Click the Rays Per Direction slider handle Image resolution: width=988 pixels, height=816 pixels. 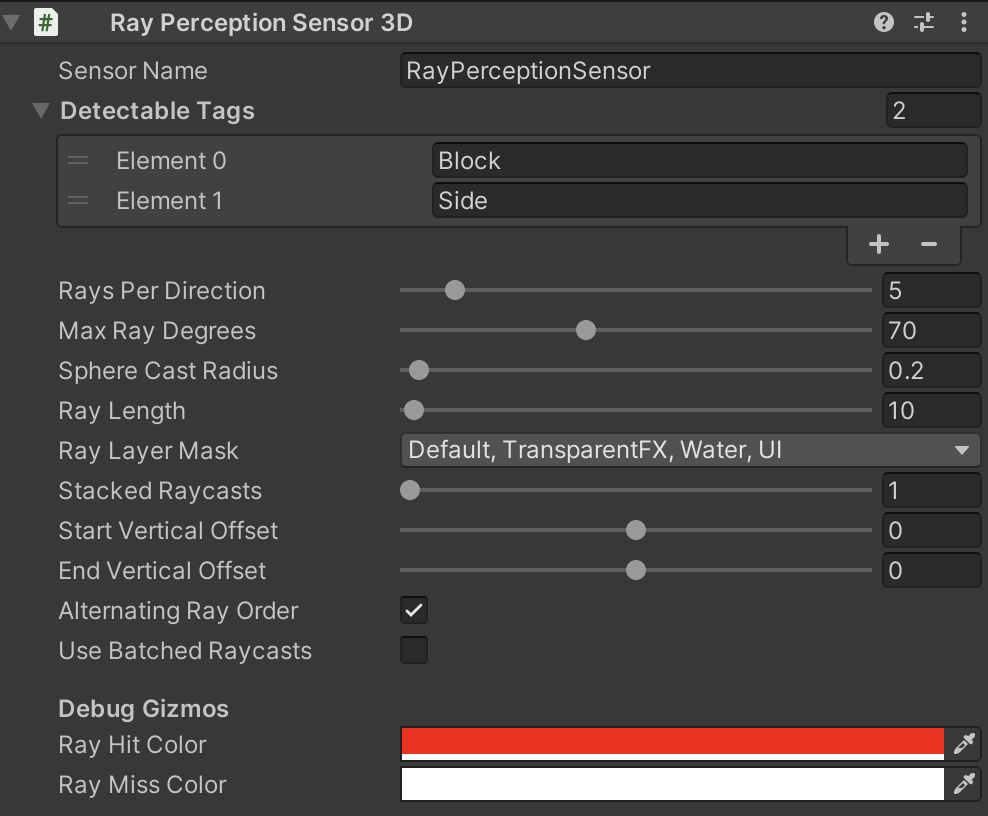pyautogui.click(x=455, y=290)
